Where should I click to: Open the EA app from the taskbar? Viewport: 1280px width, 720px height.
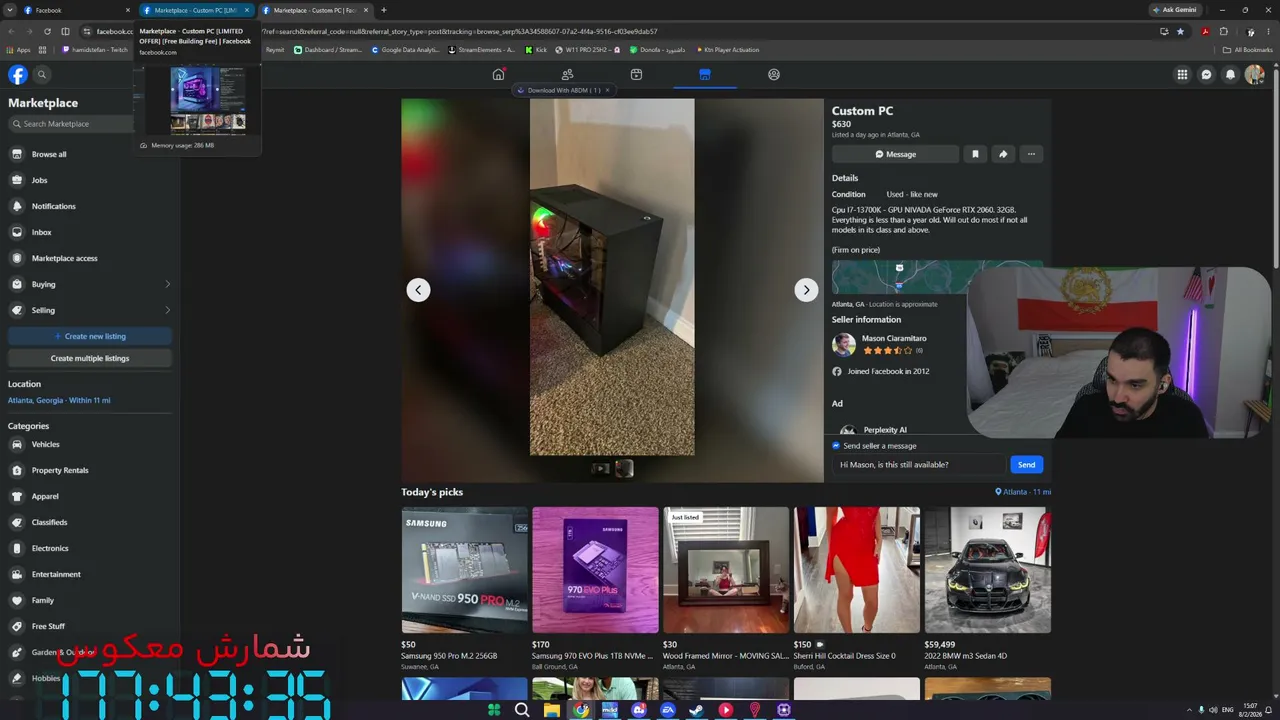click(667, 710)
